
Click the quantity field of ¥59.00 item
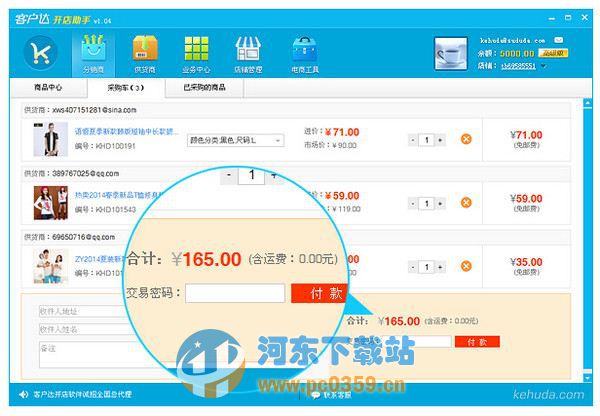[426, 204]
